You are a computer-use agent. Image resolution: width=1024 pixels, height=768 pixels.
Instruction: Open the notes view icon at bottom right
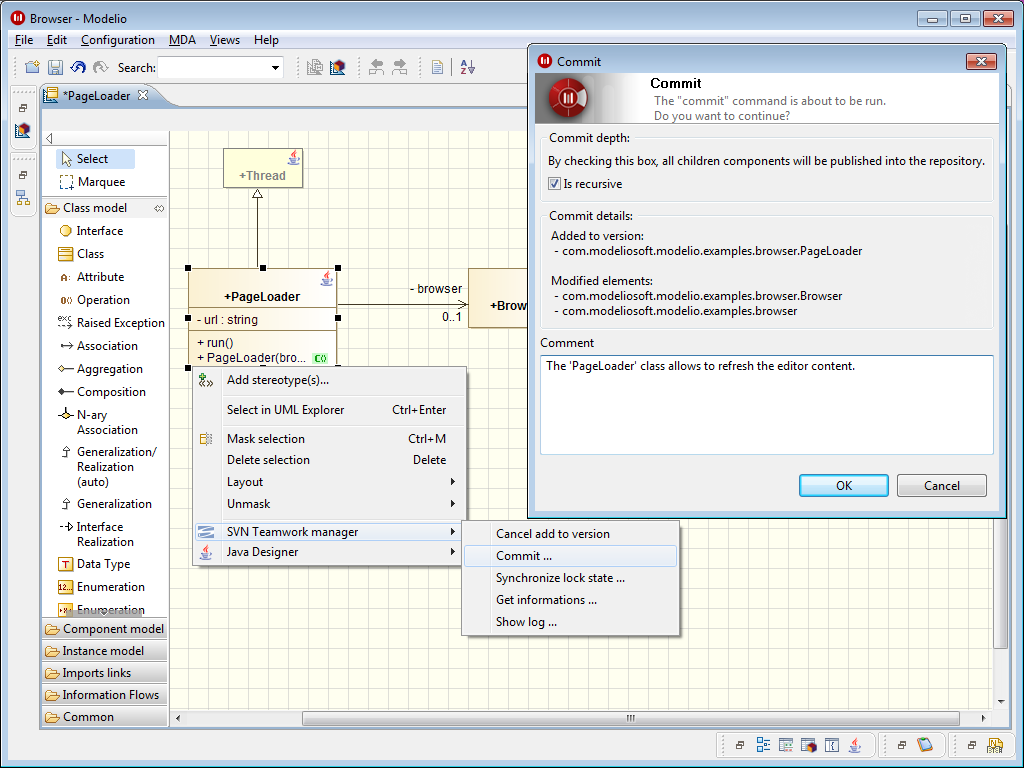[x=995, y=744]
